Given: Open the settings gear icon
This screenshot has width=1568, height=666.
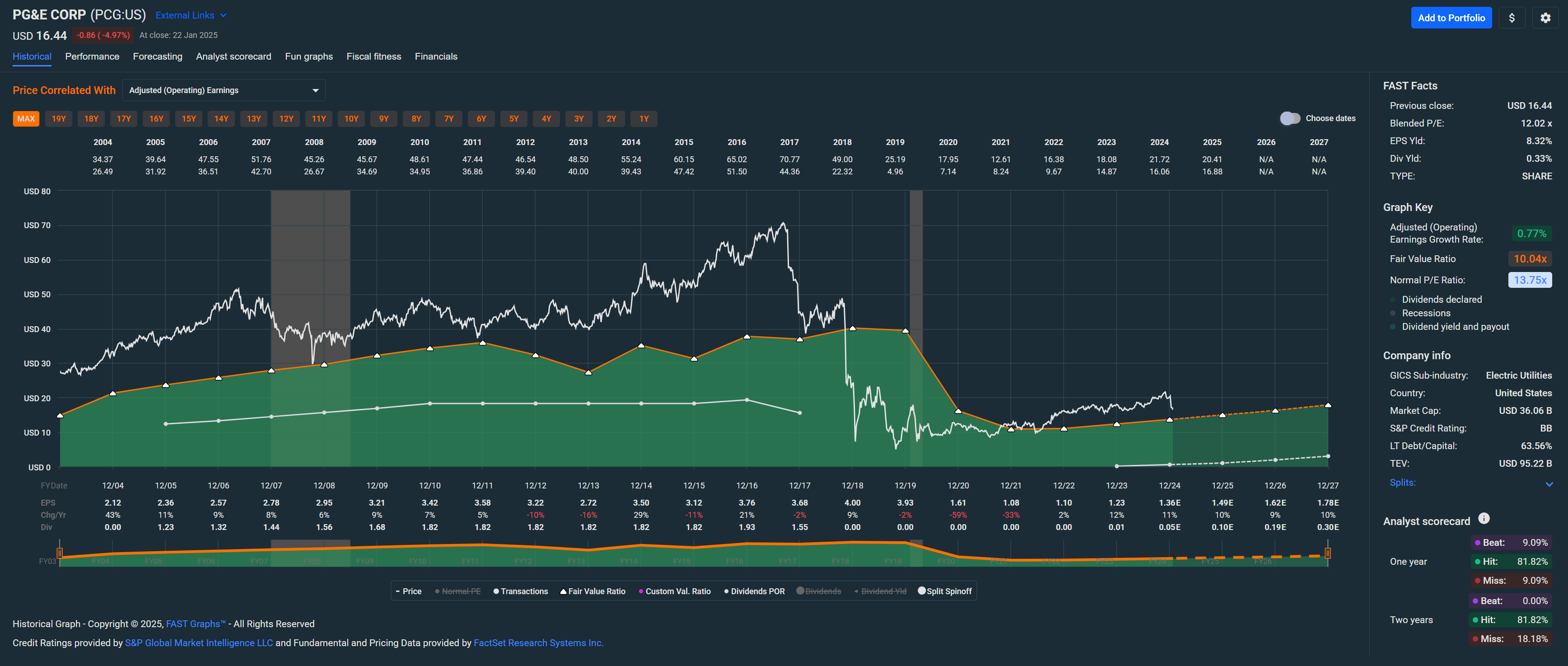Looking at the screenshot, I should point(1545,18).
